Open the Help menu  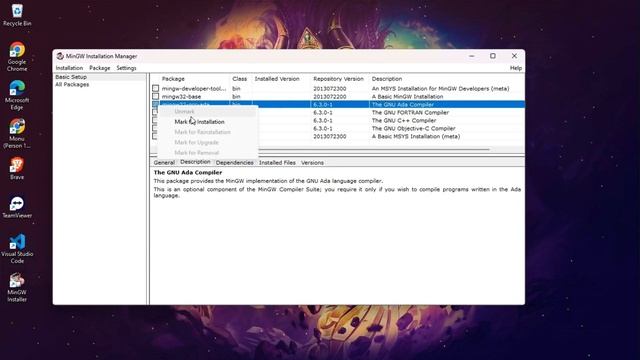pyautogui.click(x=516, y=68)
